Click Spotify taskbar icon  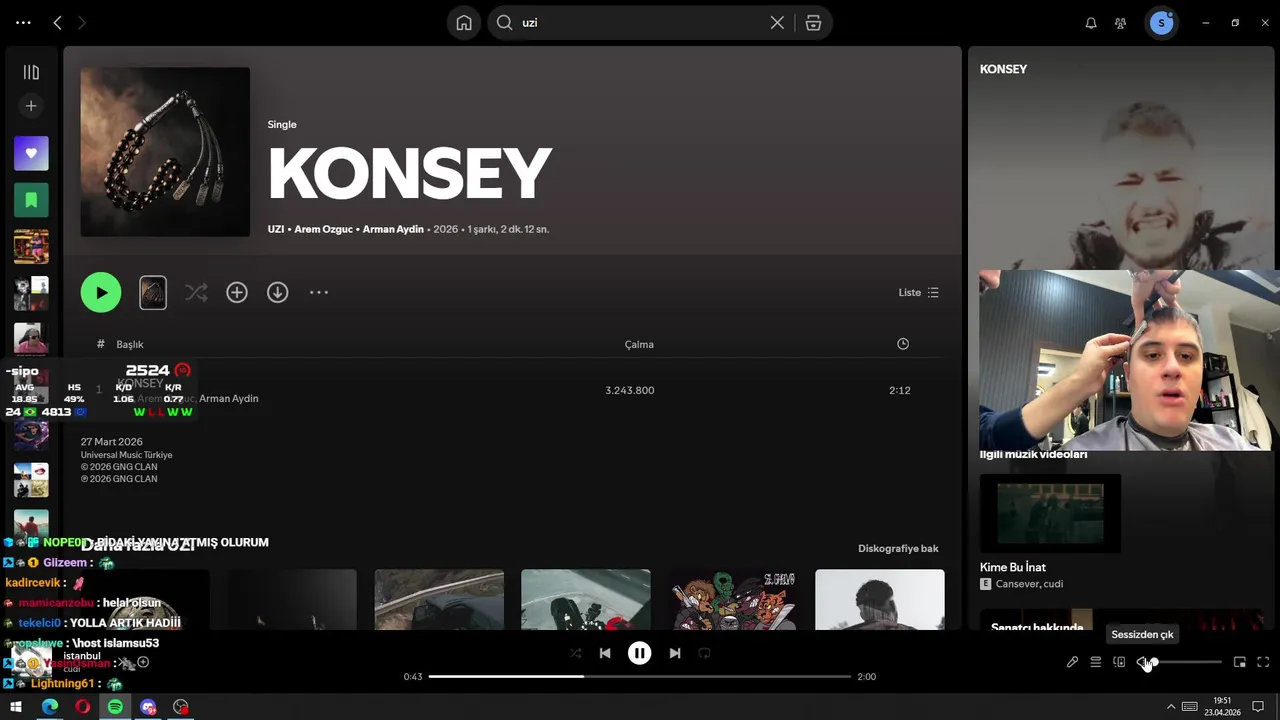115,707
